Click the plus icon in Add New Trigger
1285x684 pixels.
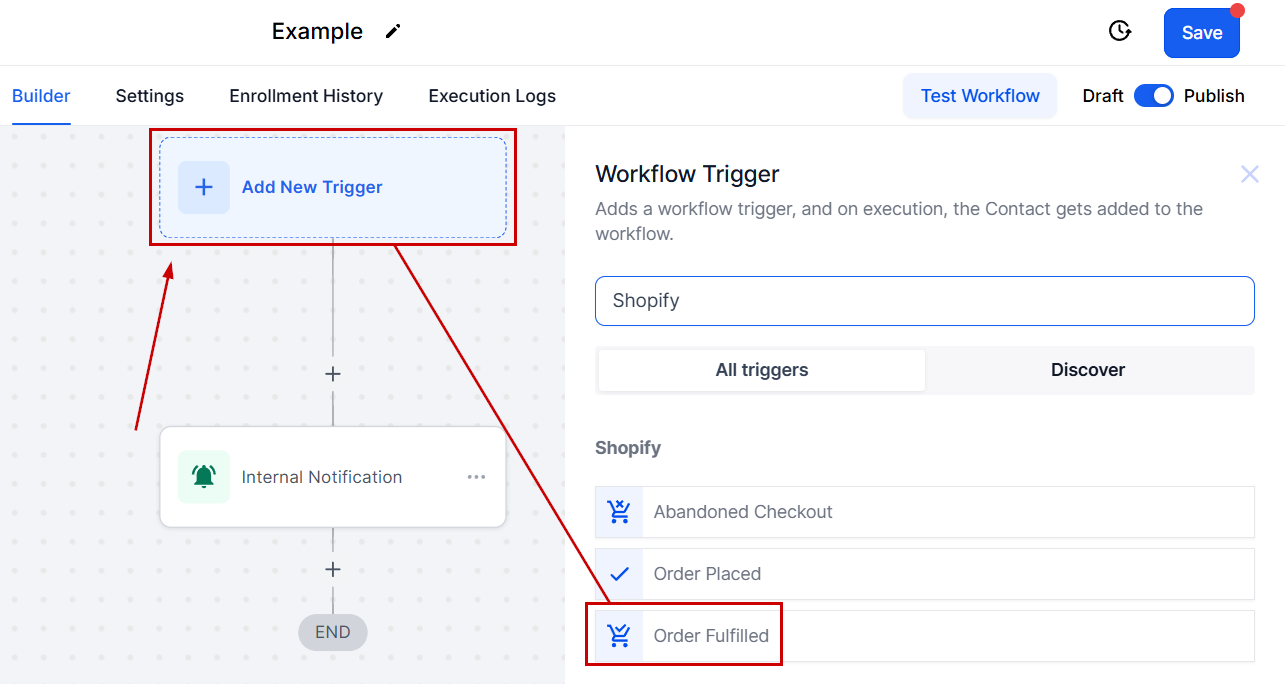pyautogui.click(x=204, y=187)
